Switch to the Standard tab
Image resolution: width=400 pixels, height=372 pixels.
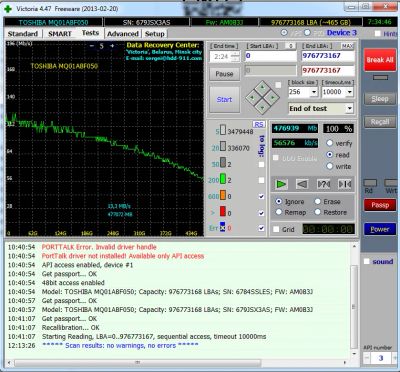23,34
